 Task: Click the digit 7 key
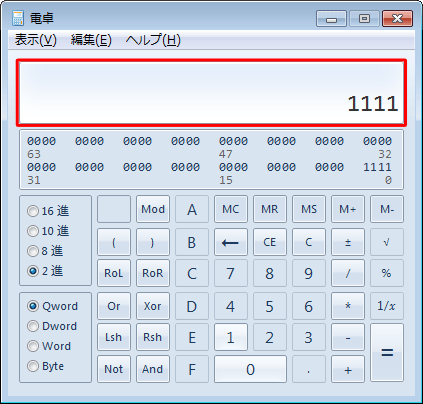pyautogui.click(x=231, y=273)
